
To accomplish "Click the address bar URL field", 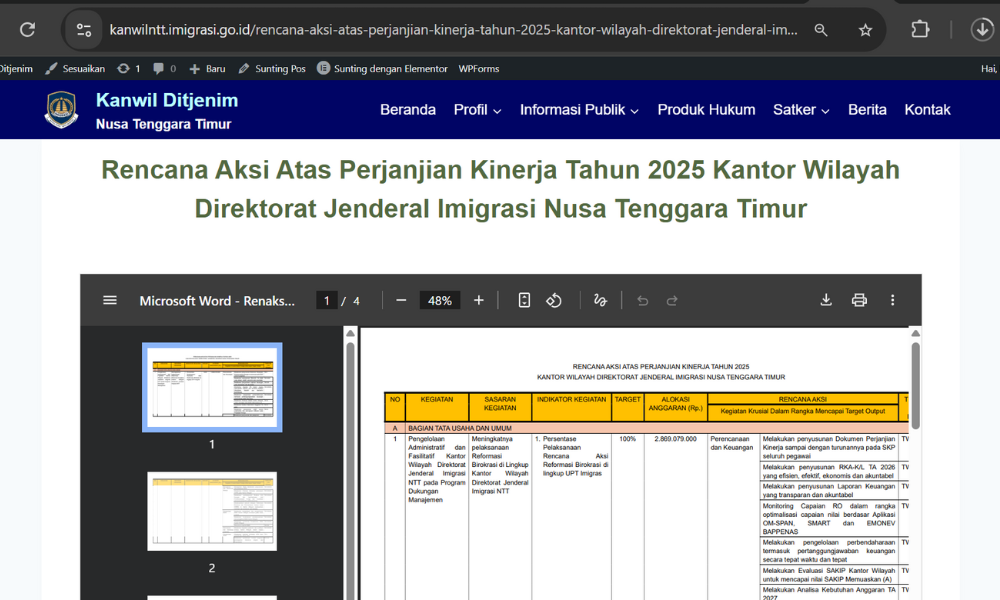I will point(453,30).
